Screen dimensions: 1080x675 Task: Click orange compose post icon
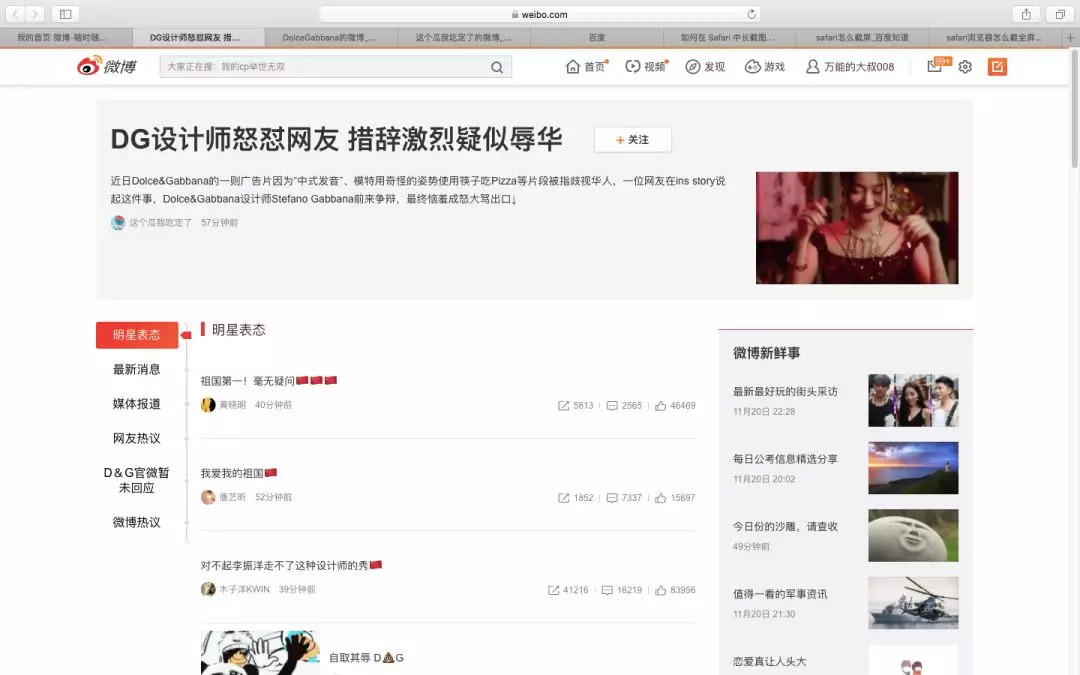tap(997, 67)
